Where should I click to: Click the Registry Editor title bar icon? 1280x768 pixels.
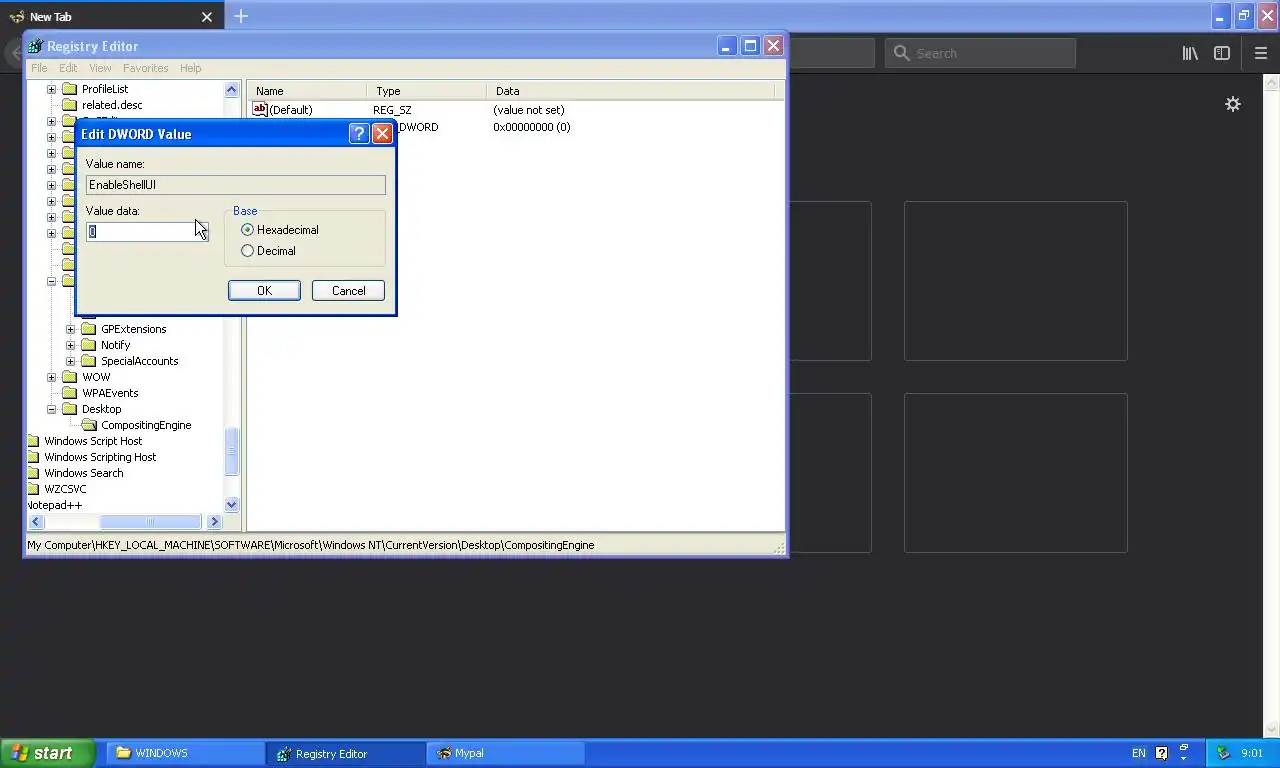tap(36, 46)
